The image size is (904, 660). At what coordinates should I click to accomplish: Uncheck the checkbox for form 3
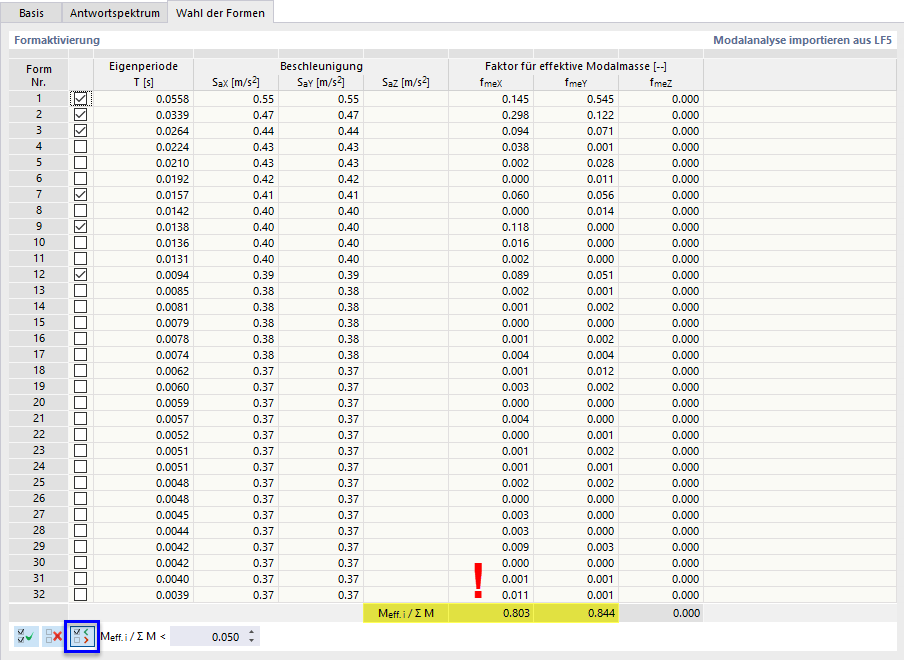point(81,131)
